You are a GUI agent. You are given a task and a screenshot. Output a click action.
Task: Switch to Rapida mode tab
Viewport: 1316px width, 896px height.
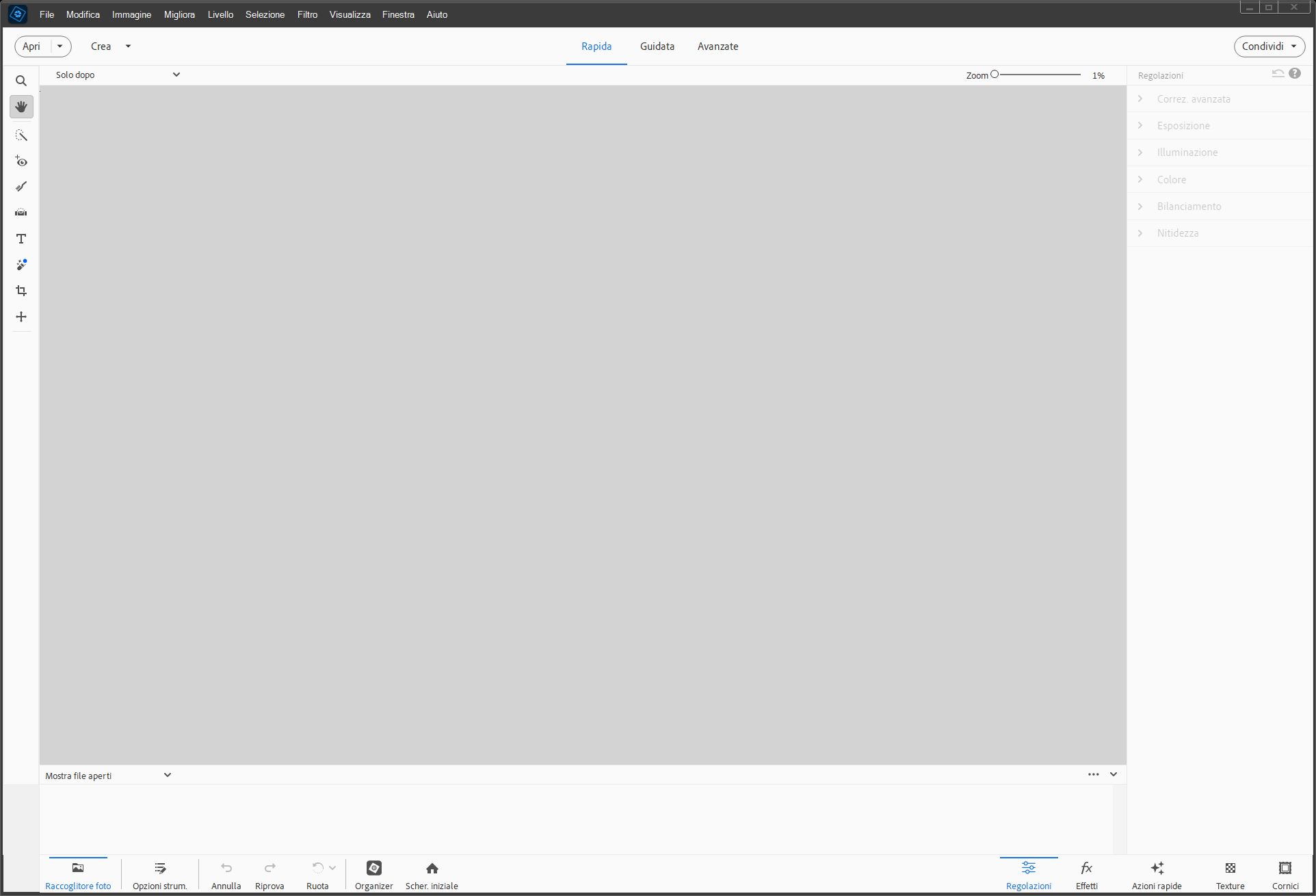[596, 47]
